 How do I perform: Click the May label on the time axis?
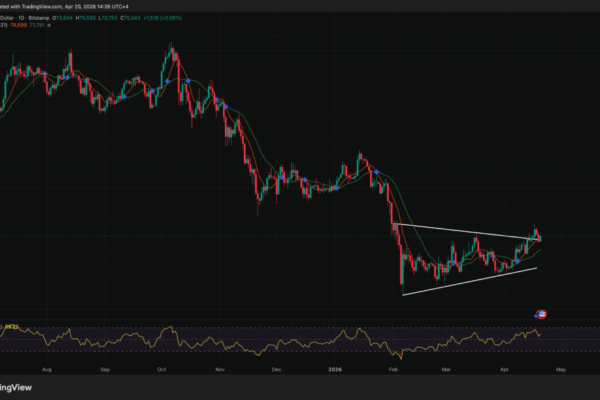coord(561,369)
